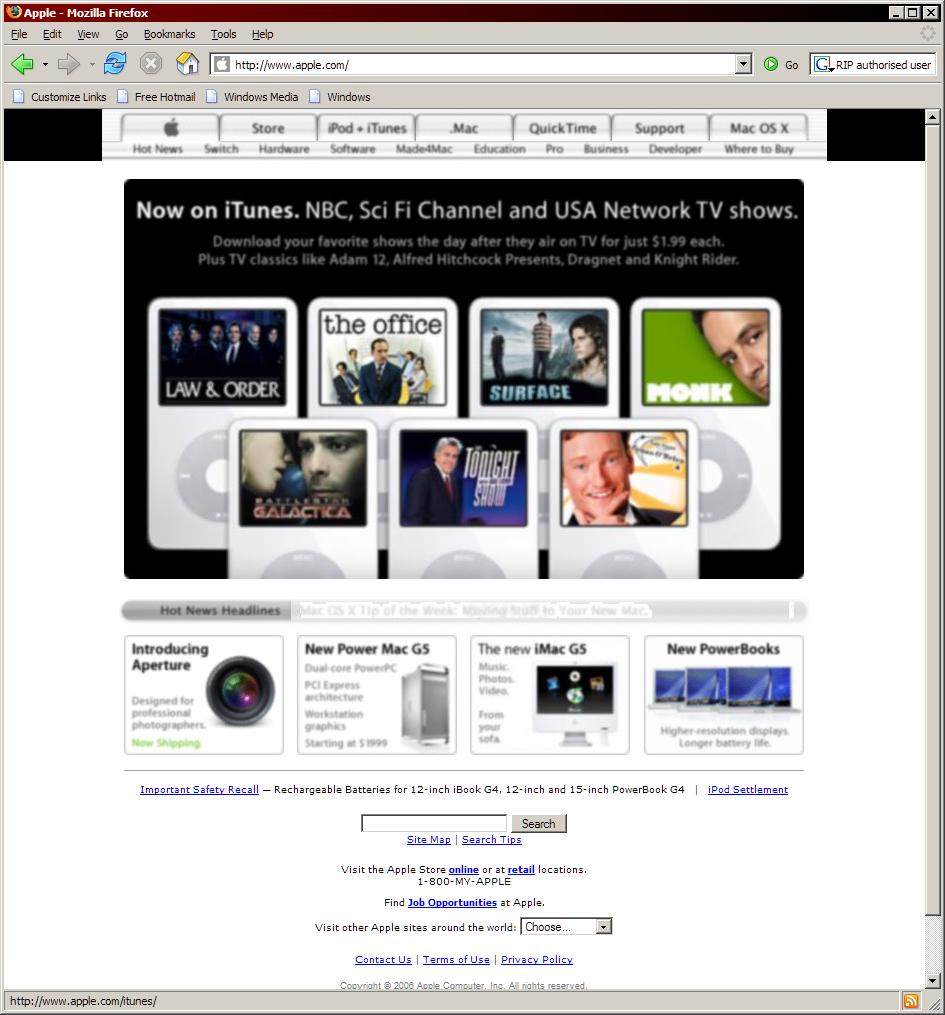Open the Search Tips link
Screen dimensions: 945x1015
[x=491, y=840]
